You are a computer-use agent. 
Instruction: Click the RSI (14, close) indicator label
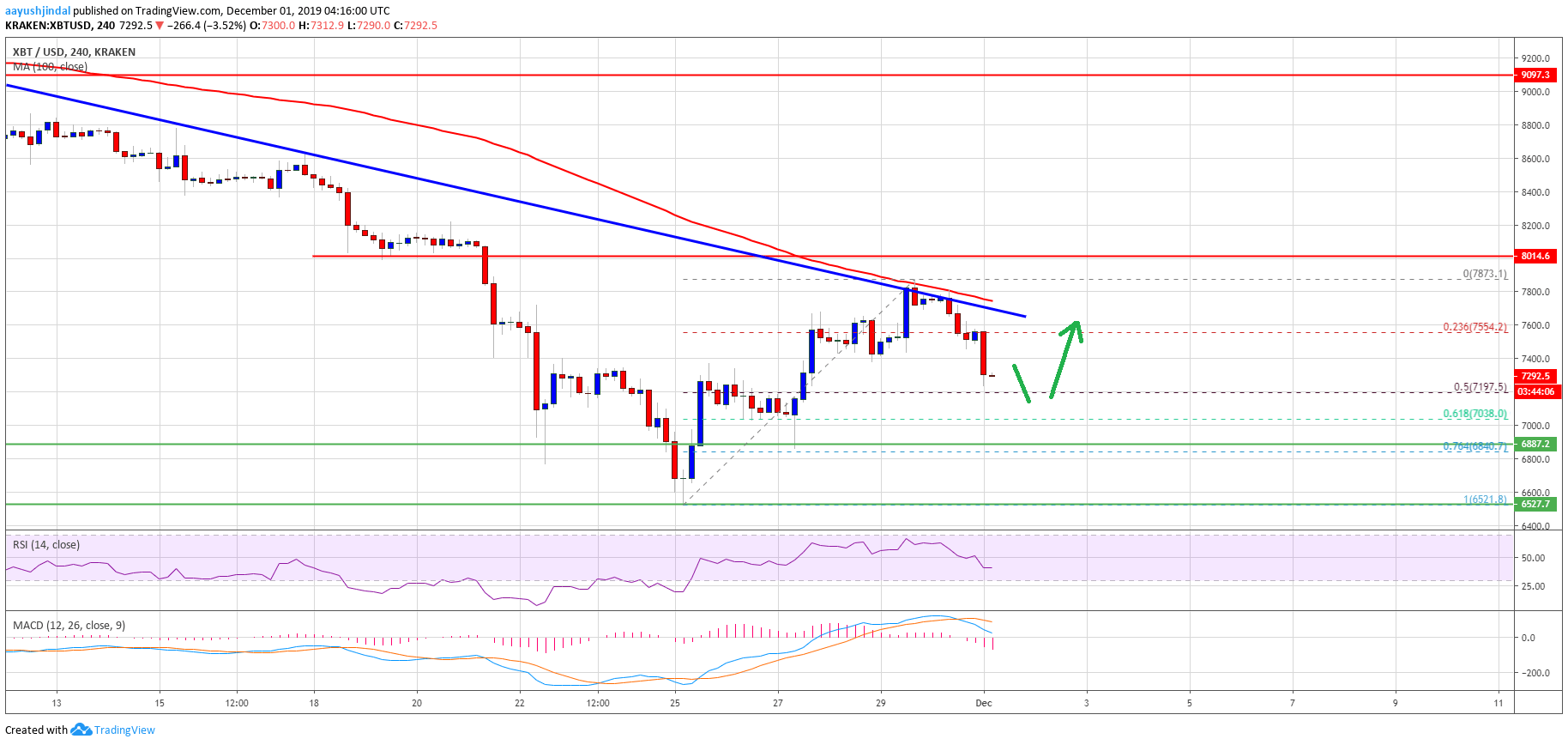[46, 545]
